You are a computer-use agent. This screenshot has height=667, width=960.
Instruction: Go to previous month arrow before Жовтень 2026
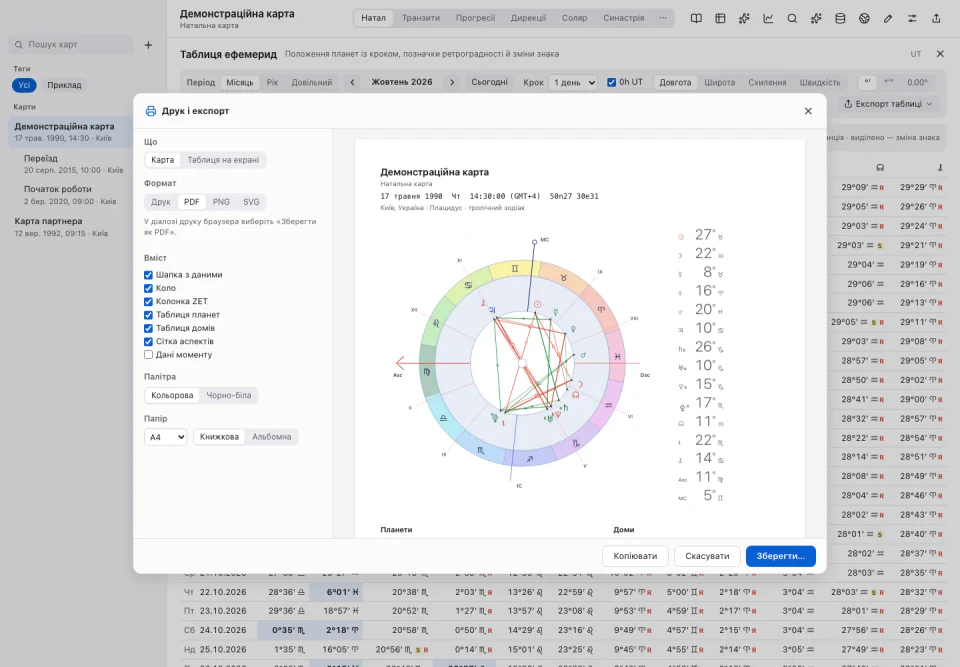coord(352,82)
